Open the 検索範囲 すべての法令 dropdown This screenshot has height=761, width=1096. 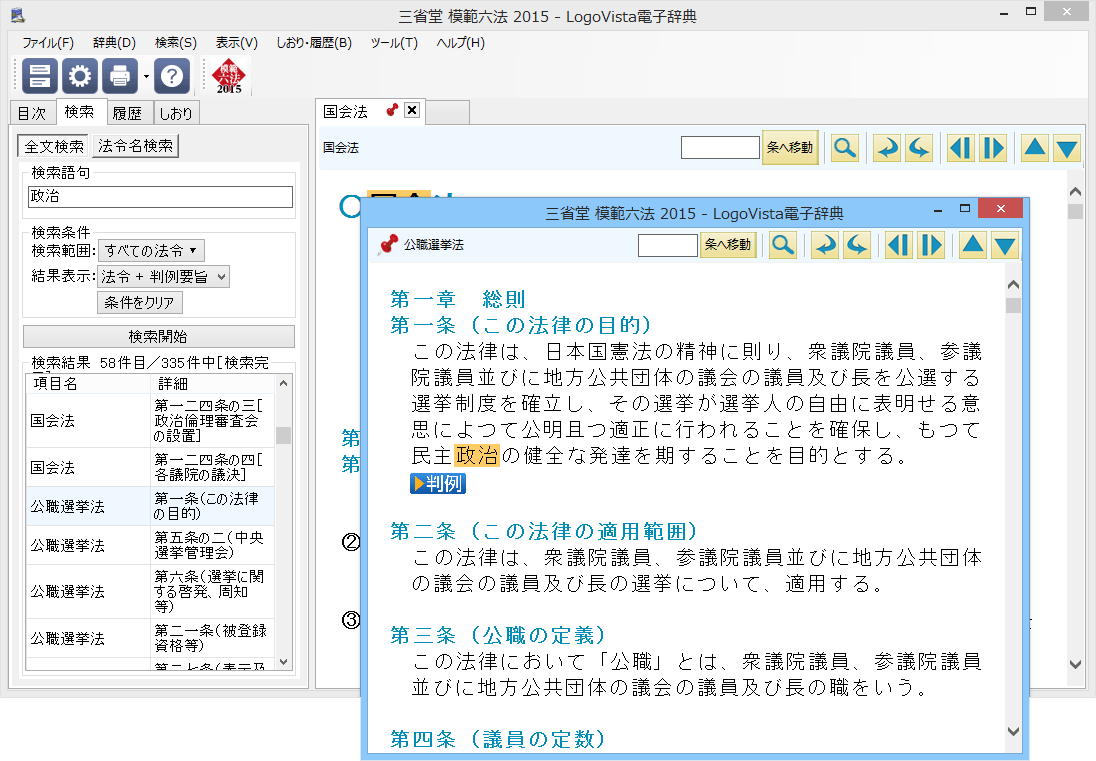151,250
